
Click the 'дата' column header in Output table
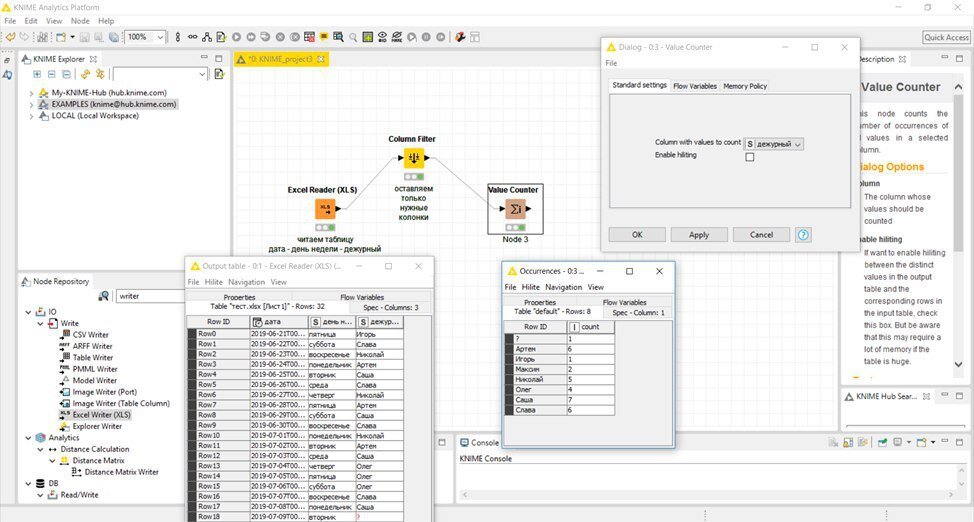point(279,322)
